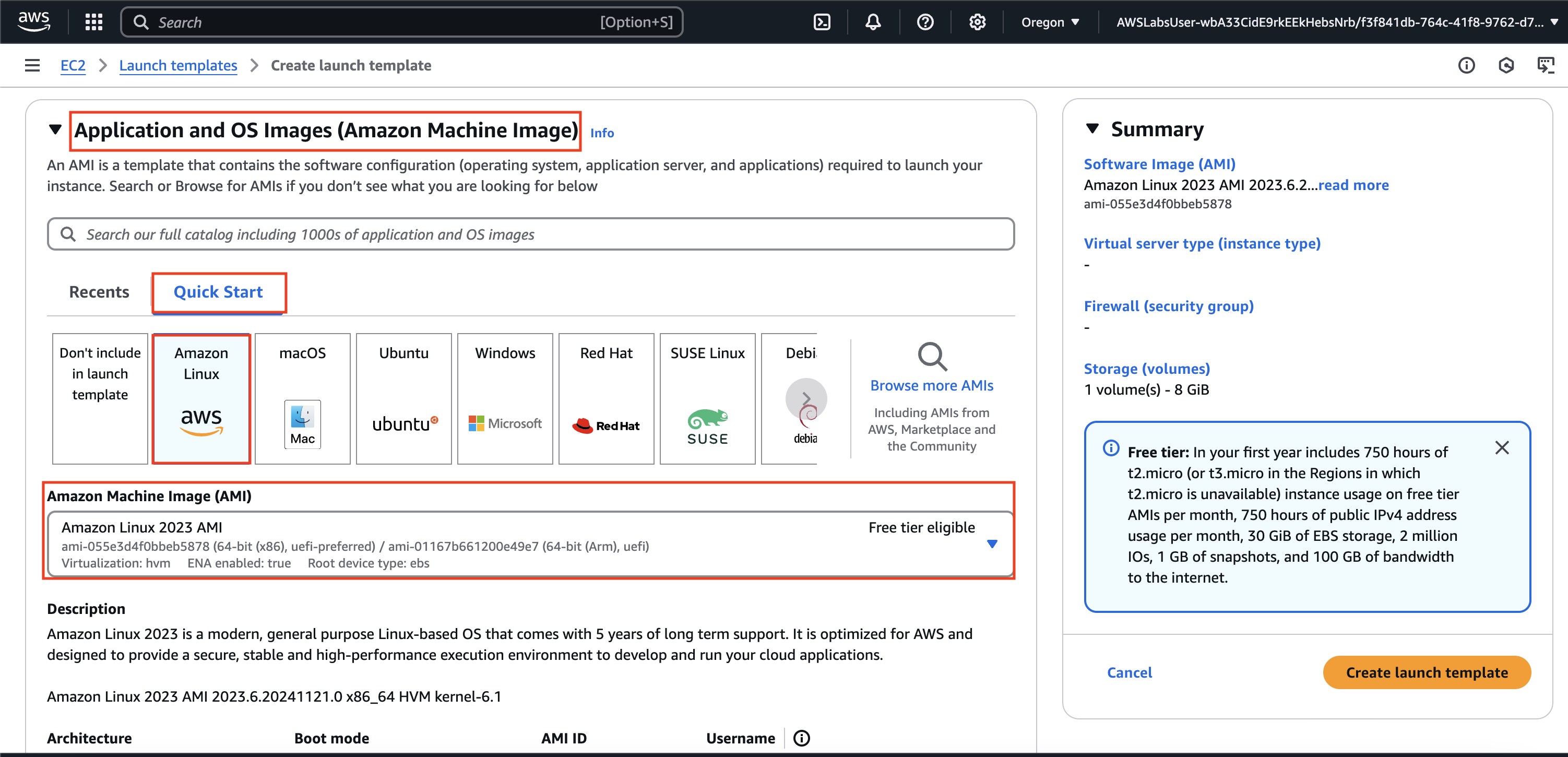1568x757 pixels.
Task: Choose the Windows AMI tile
Action: click(505, 398)
